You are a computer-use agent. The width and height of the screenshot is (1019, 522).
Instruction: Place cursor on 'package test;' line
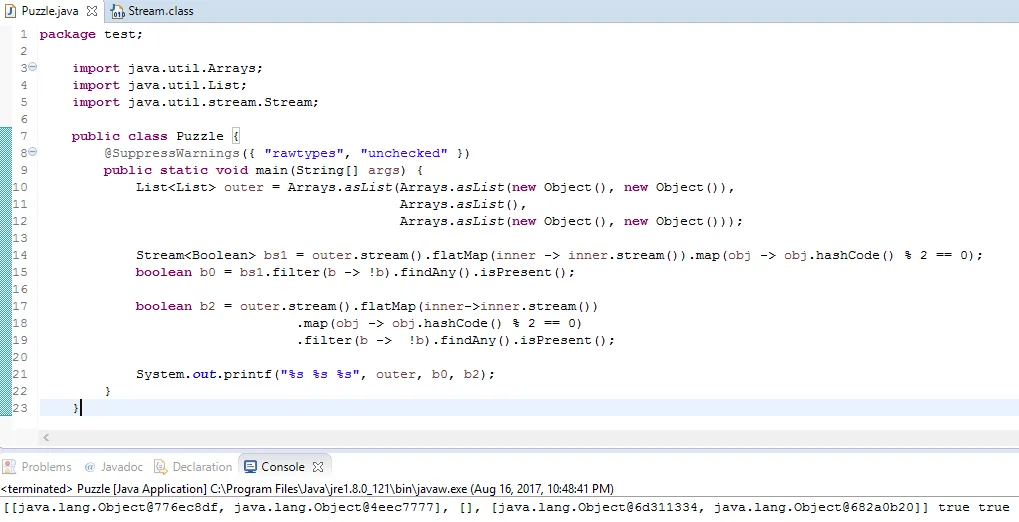coord(91,34)
